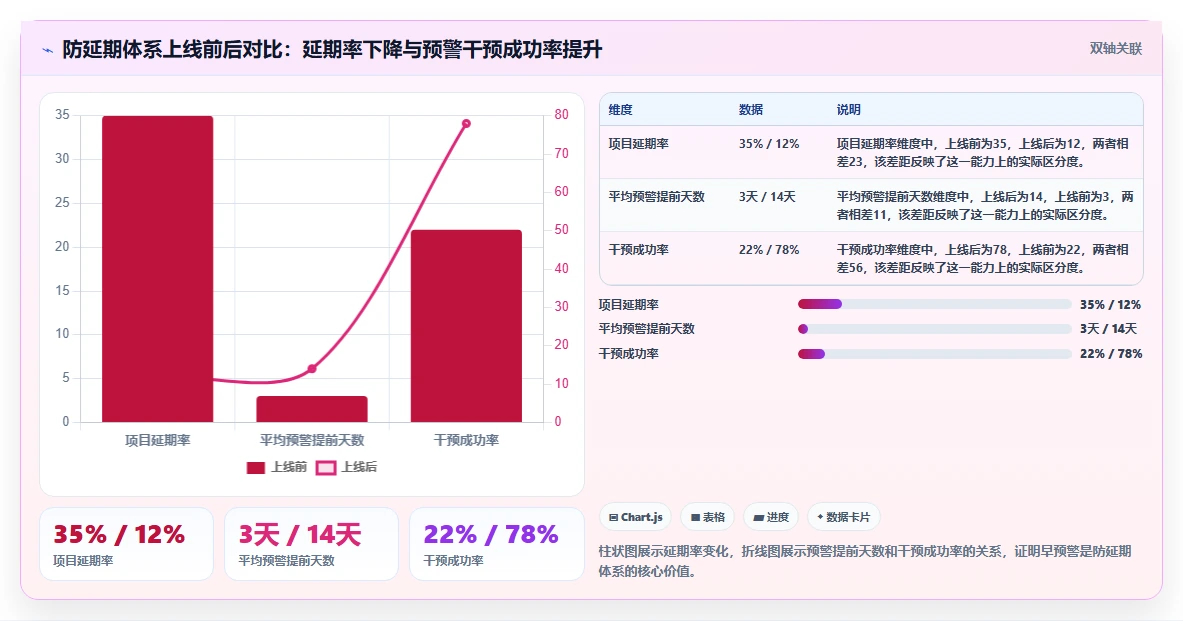Click the 干预成功率 bar in the chart
Screen dimensions: 1183x621
(466, 326)
